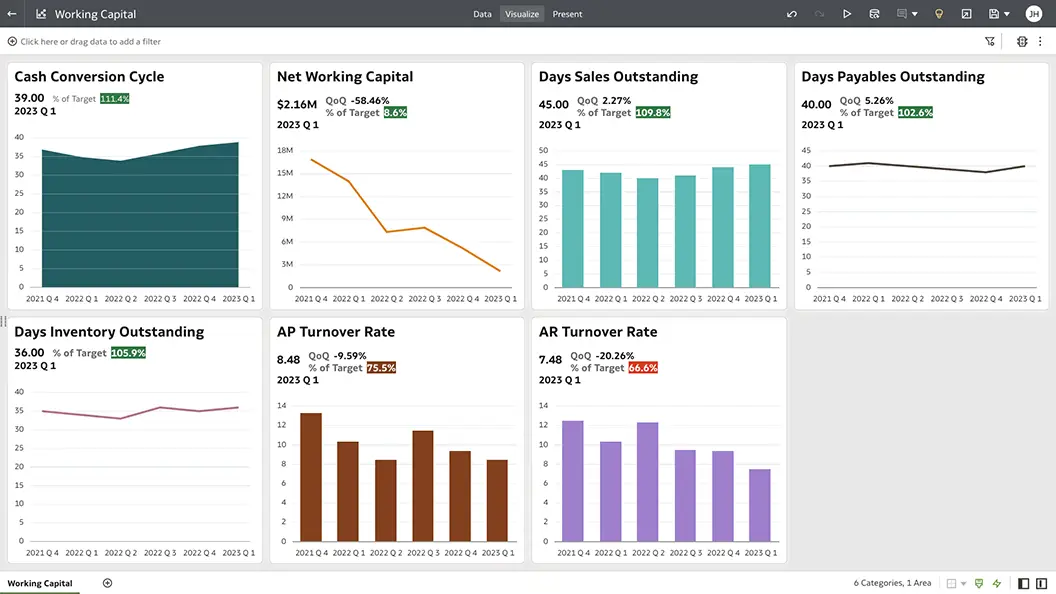The width and height of the screenshot is (1056, 594).
Task: Open the canvas layout grid dropdown
Action: (x=956, y=583)
